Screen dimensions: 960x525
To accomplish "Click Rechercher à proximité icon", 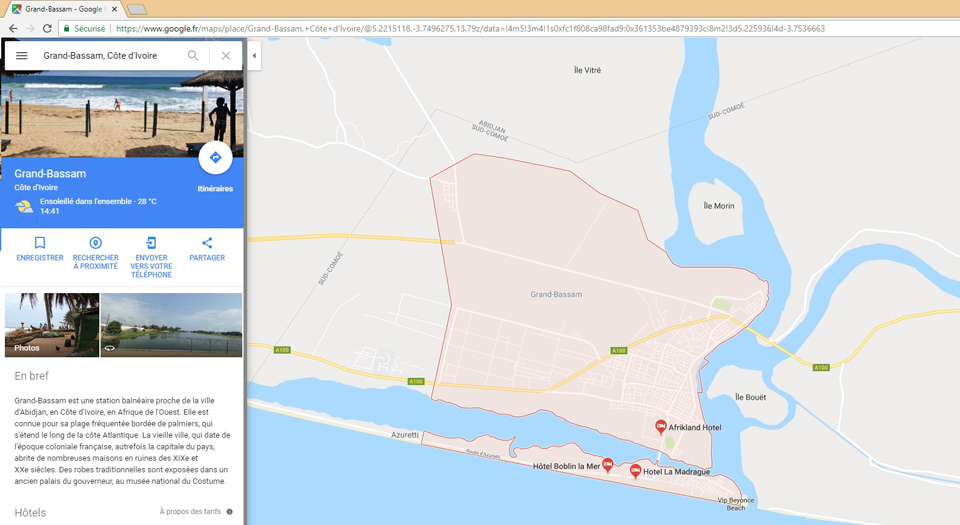I will pyautogui.click(x=96, y=243).
